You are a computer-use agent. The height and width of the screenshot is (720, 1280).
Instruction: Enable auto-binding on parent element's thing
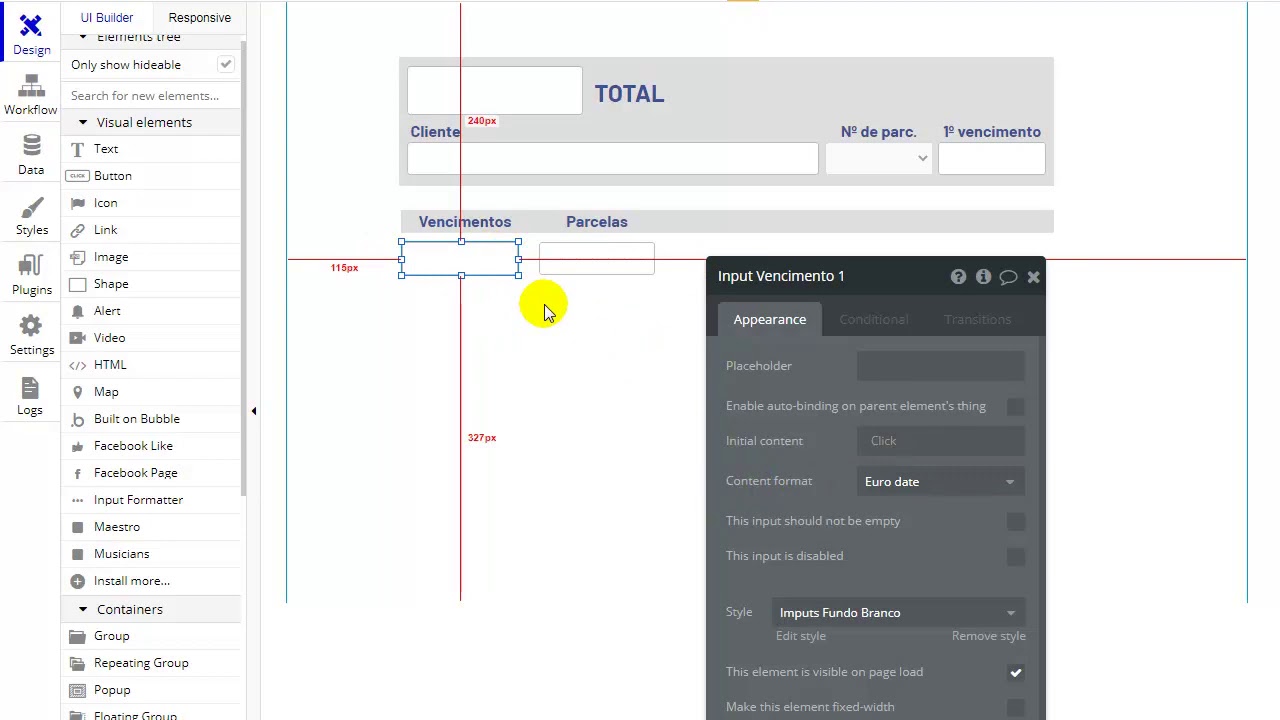(1015, 407)
